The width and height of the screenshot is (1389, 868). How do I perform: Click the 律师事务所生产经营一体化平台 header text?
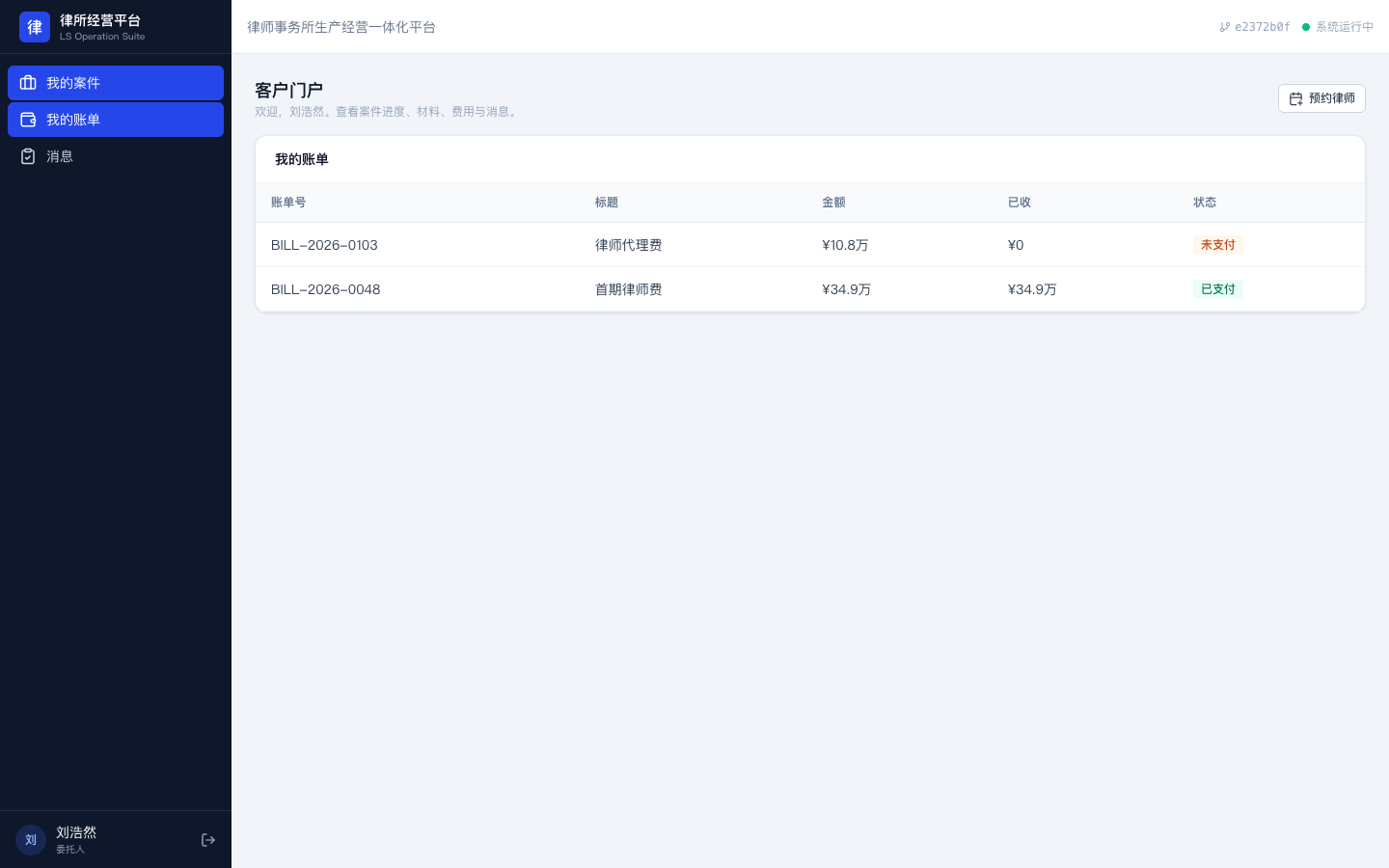click(x=341, y=27)
